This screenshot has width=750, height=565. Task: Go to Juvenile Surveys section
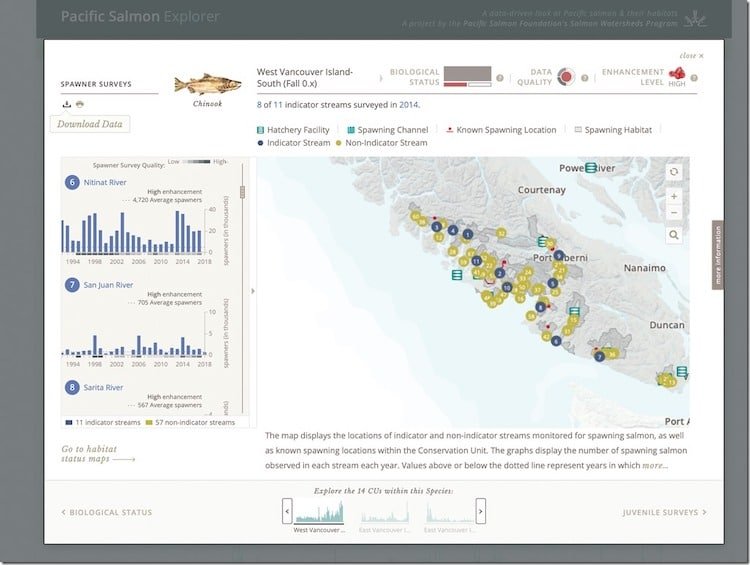[x=664, y=512]
